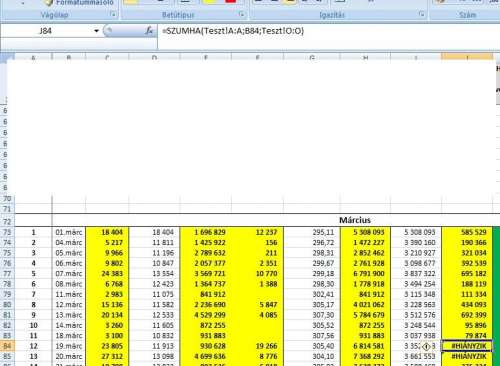Select the date cell 04.márc
Viewport: 500px width, 366px height.
(69, 242)
